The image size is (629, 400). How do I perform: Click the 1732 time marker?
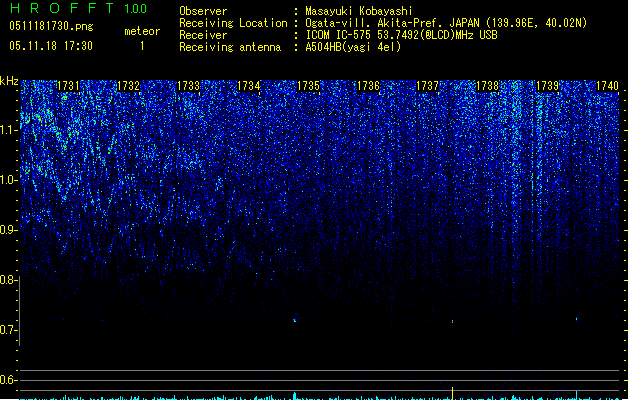128,86
